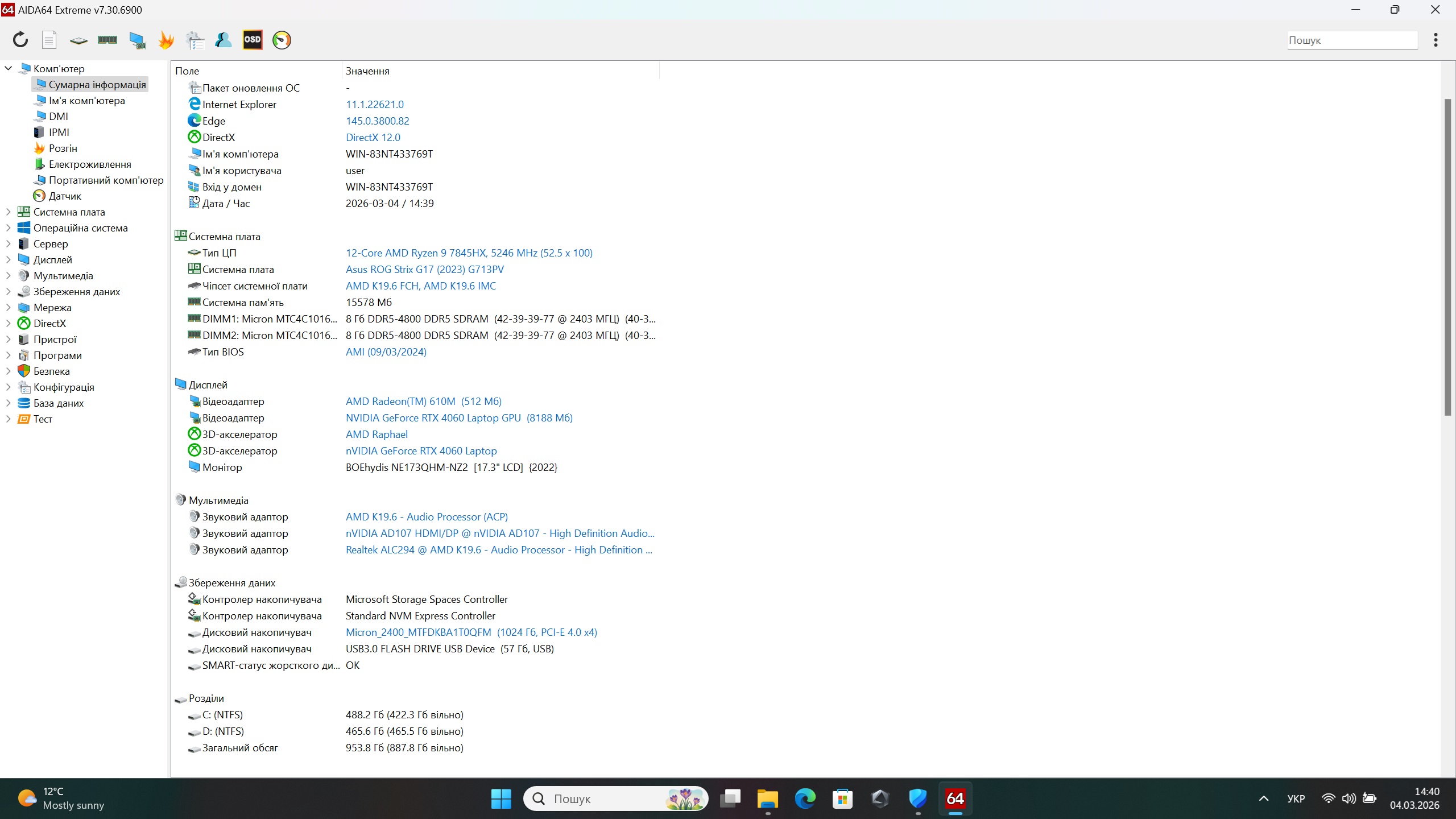1456x819 pixels.
Task: Select the Датчик tree item
Action: 65,196
